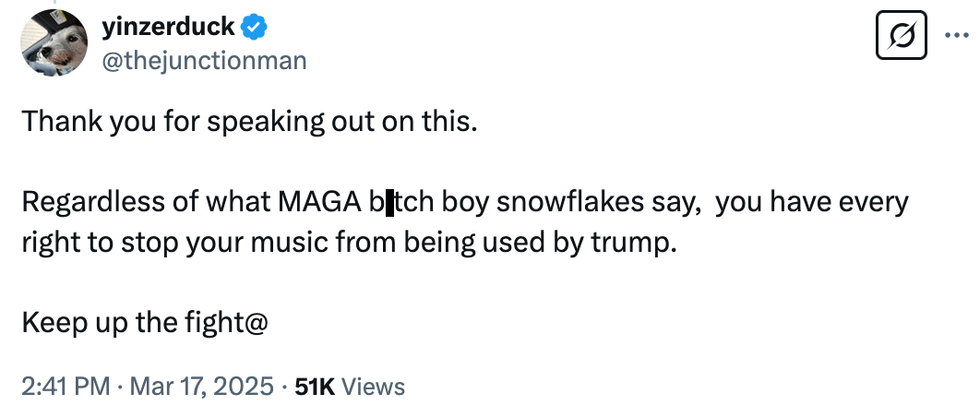Click the "Thank you for speaking out" line
980x417 pixels.
[x=250, y=122]
